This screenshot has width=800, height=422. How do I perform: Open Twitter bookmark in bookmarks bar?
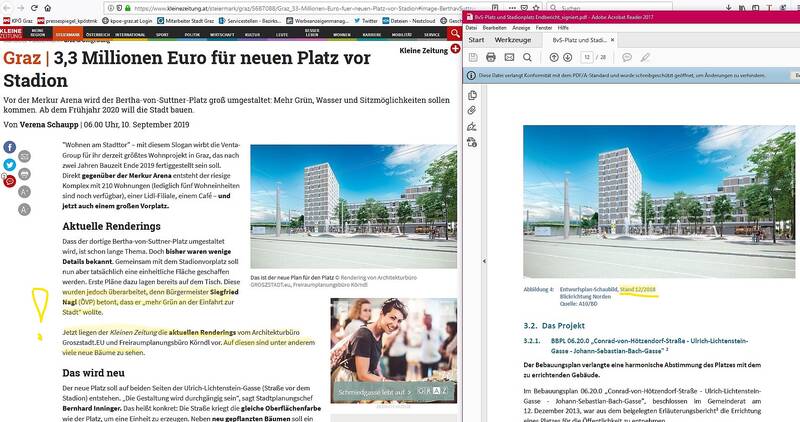pos(366,21)
